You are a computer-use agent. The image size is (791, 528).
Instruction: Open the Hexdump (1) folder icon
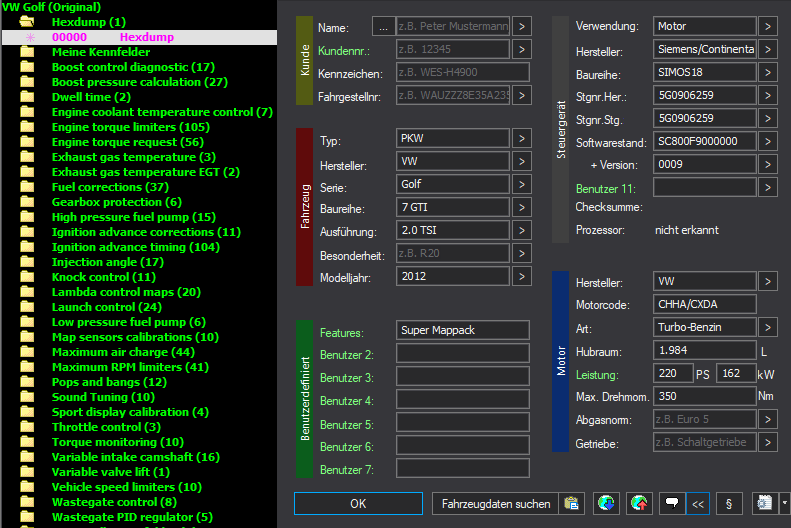[x=27, y=22]
